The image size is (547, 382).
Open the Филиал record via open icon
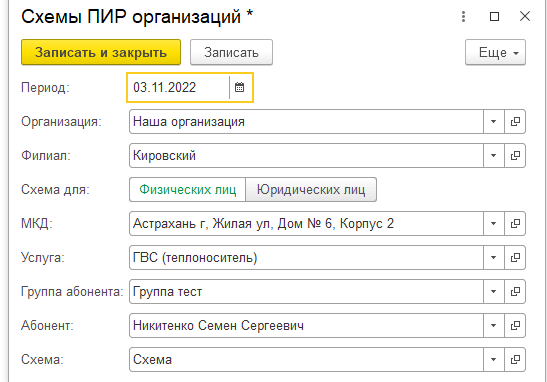tap(515, 156)
